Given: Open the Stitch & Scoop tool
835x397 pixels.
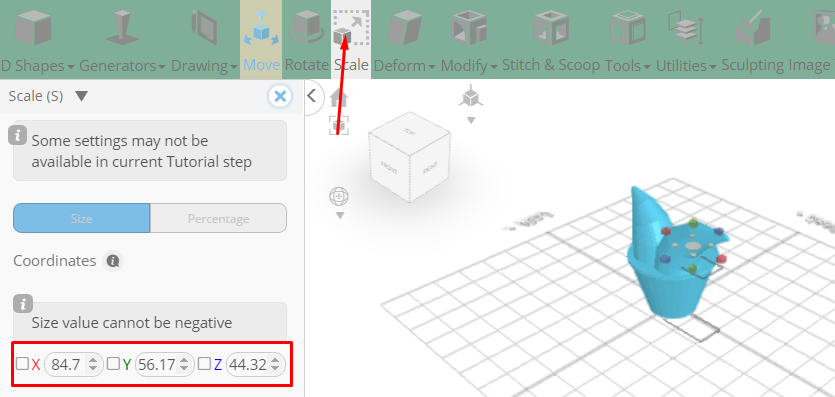Looking at the screenshot, I should coord(551,28).
